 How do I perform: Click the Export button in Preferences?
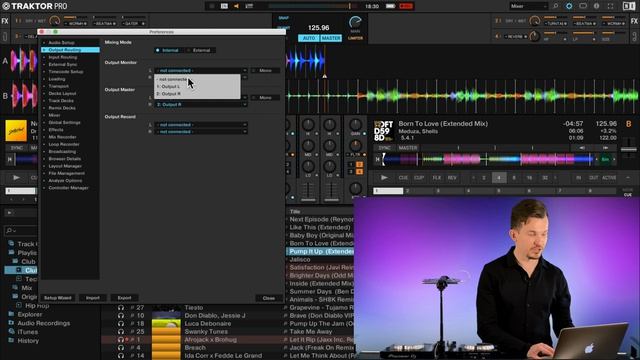[x=124, y=298]
